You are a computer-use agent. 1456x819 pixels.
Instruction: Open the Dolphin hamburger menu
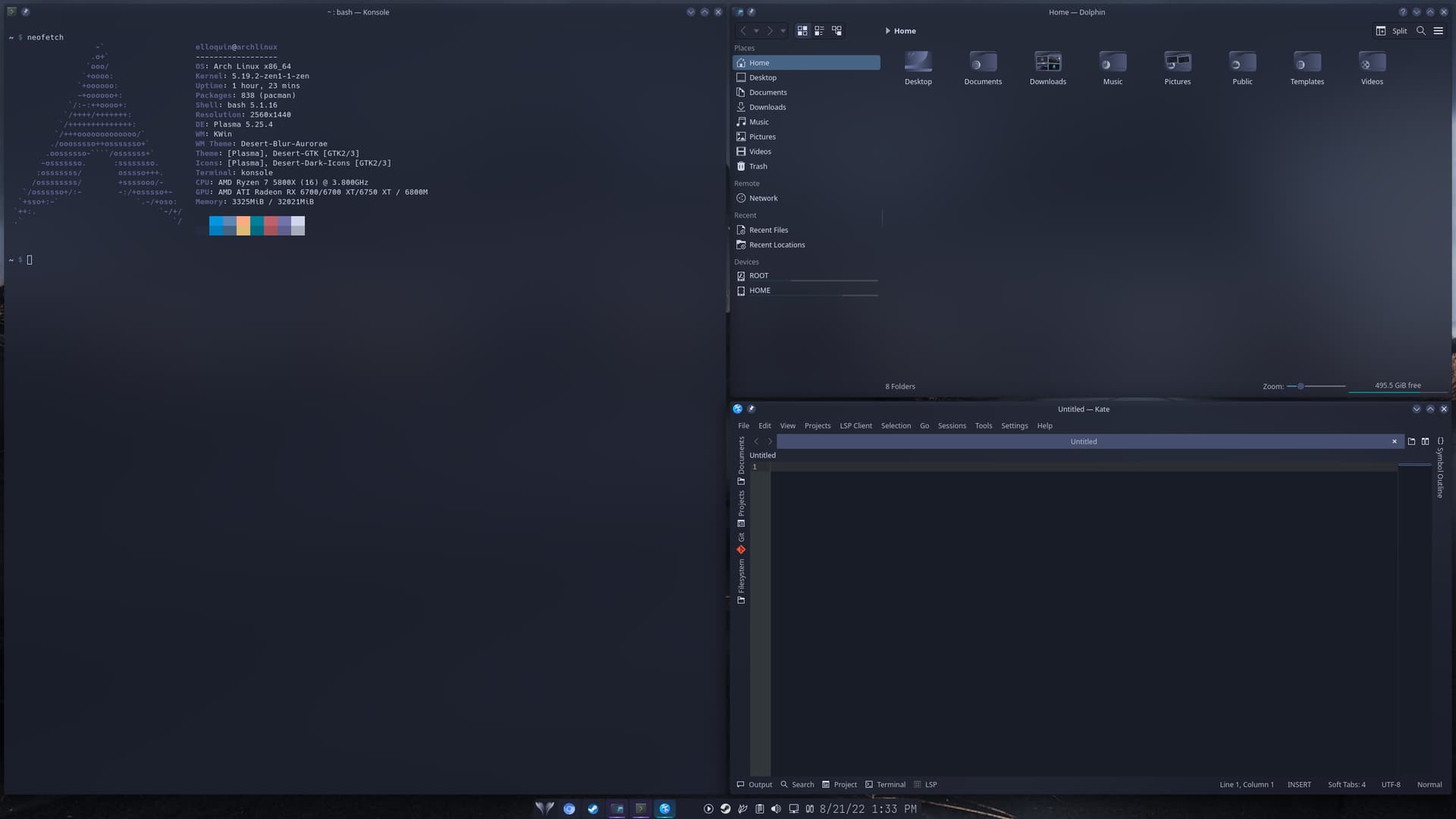click(1439, 30)
